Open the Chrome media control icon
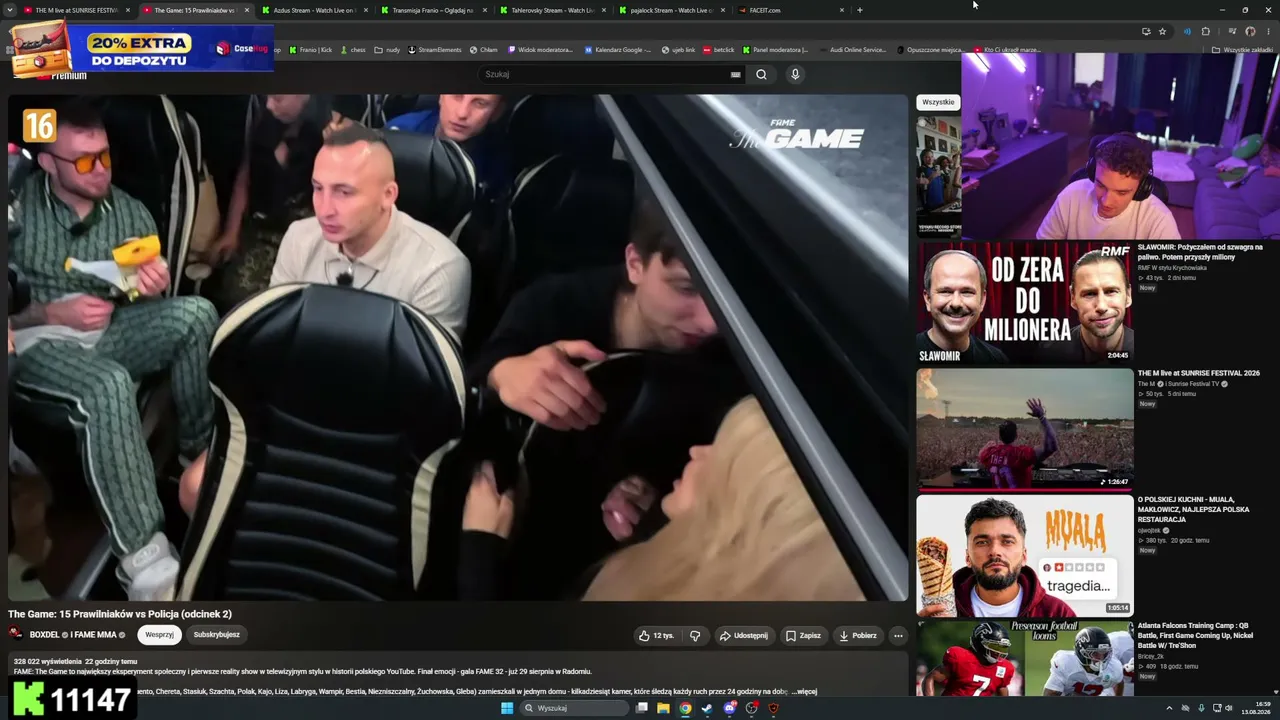Image resolution: width=1280 pixels, height=720 pixels. point(1232,31)
